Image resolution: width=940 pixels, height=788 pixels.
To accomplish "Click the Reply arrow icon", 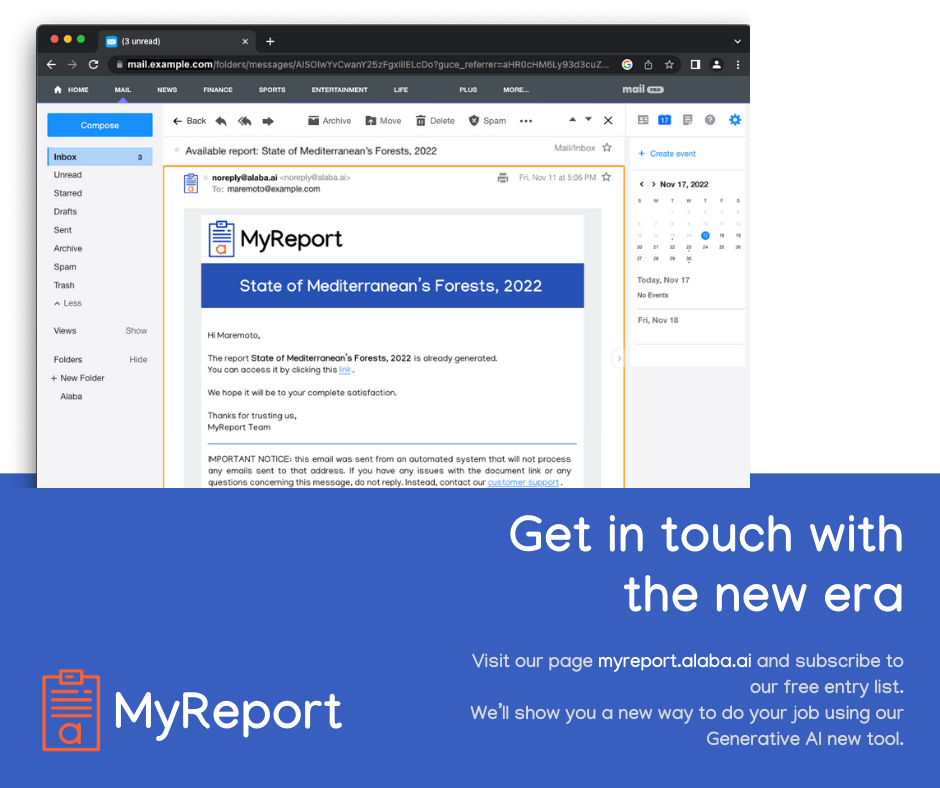I will [x=221, y=121].
